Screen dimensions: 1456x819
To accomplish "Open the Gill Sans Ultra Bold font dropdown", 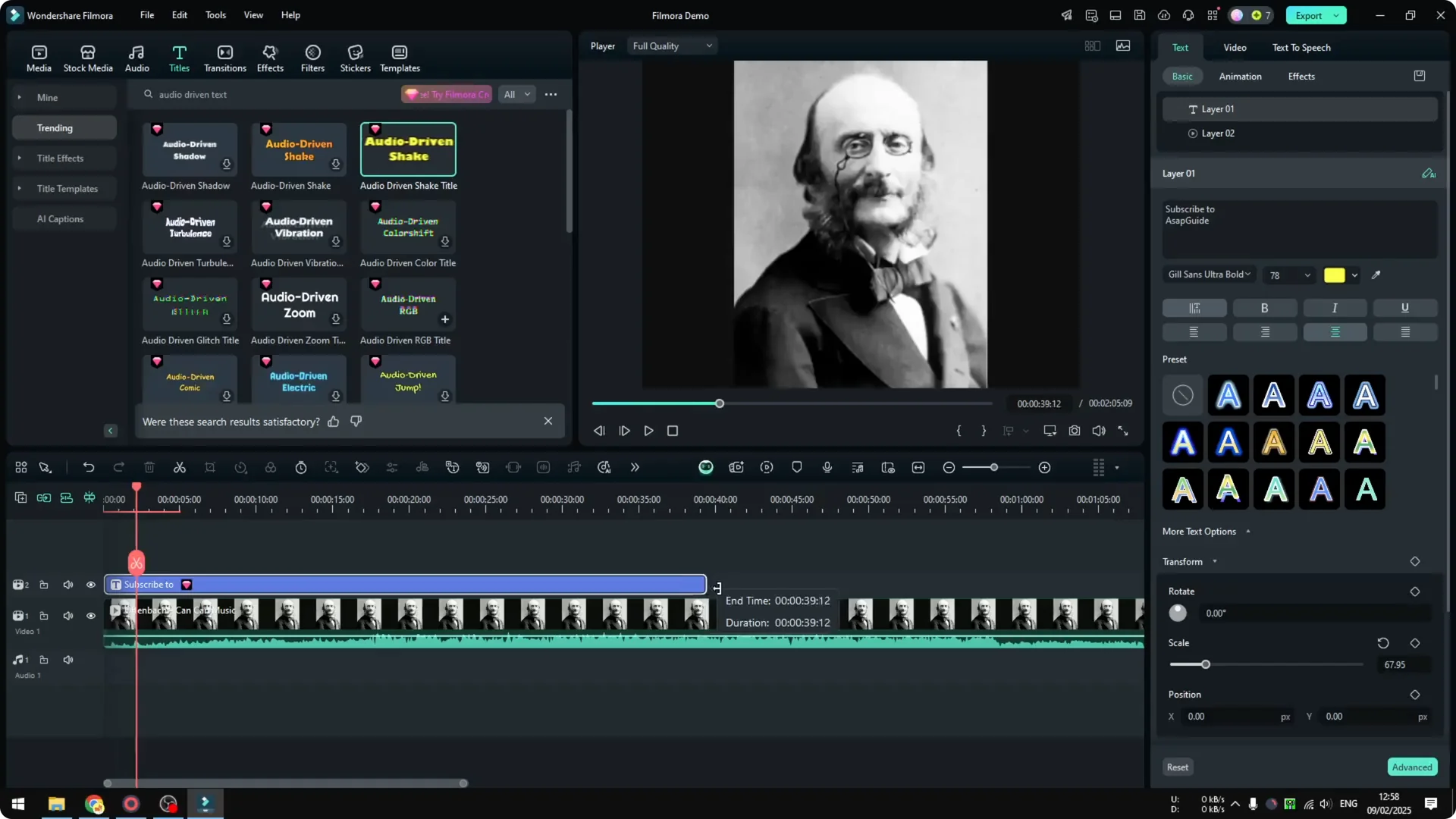I will click(x=1208, y=275).
